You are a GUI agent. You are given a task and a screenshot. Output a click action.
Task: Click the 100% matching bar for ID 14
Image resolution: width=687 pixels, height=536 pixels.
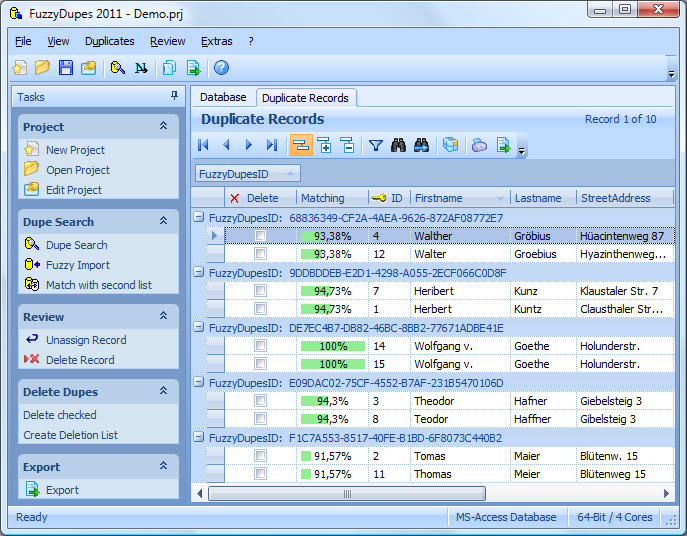[x=333, y=346]
